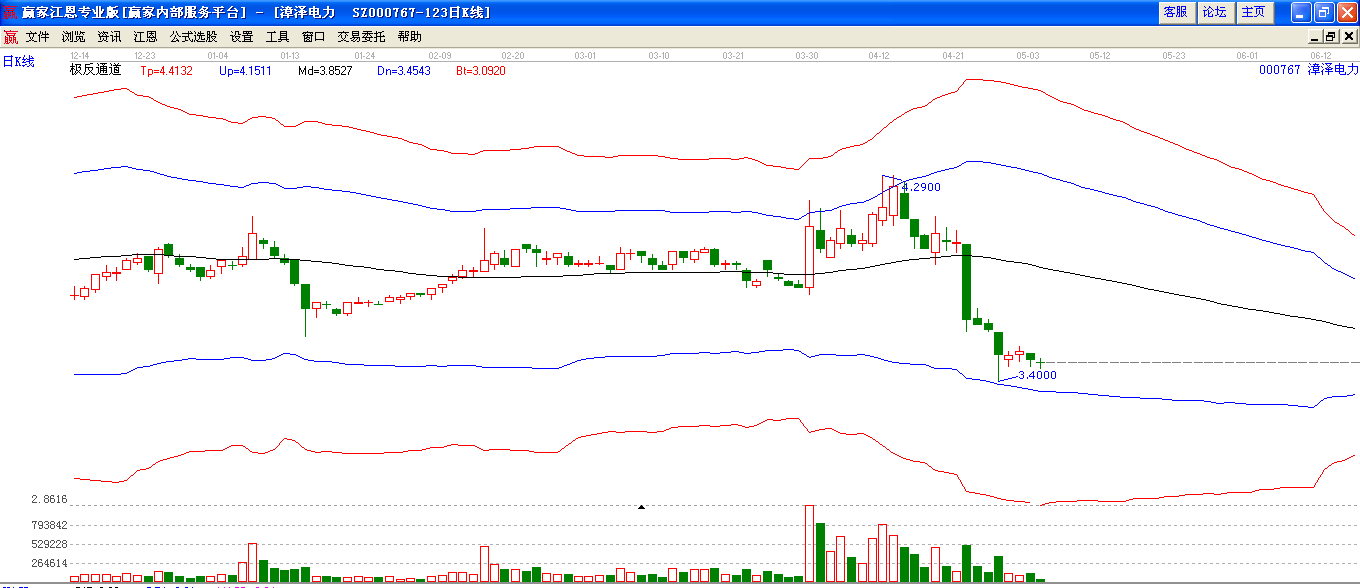The image size is (1360, 588).
Task: Click the 793842 volume scale label
Action: pos(49,525)
